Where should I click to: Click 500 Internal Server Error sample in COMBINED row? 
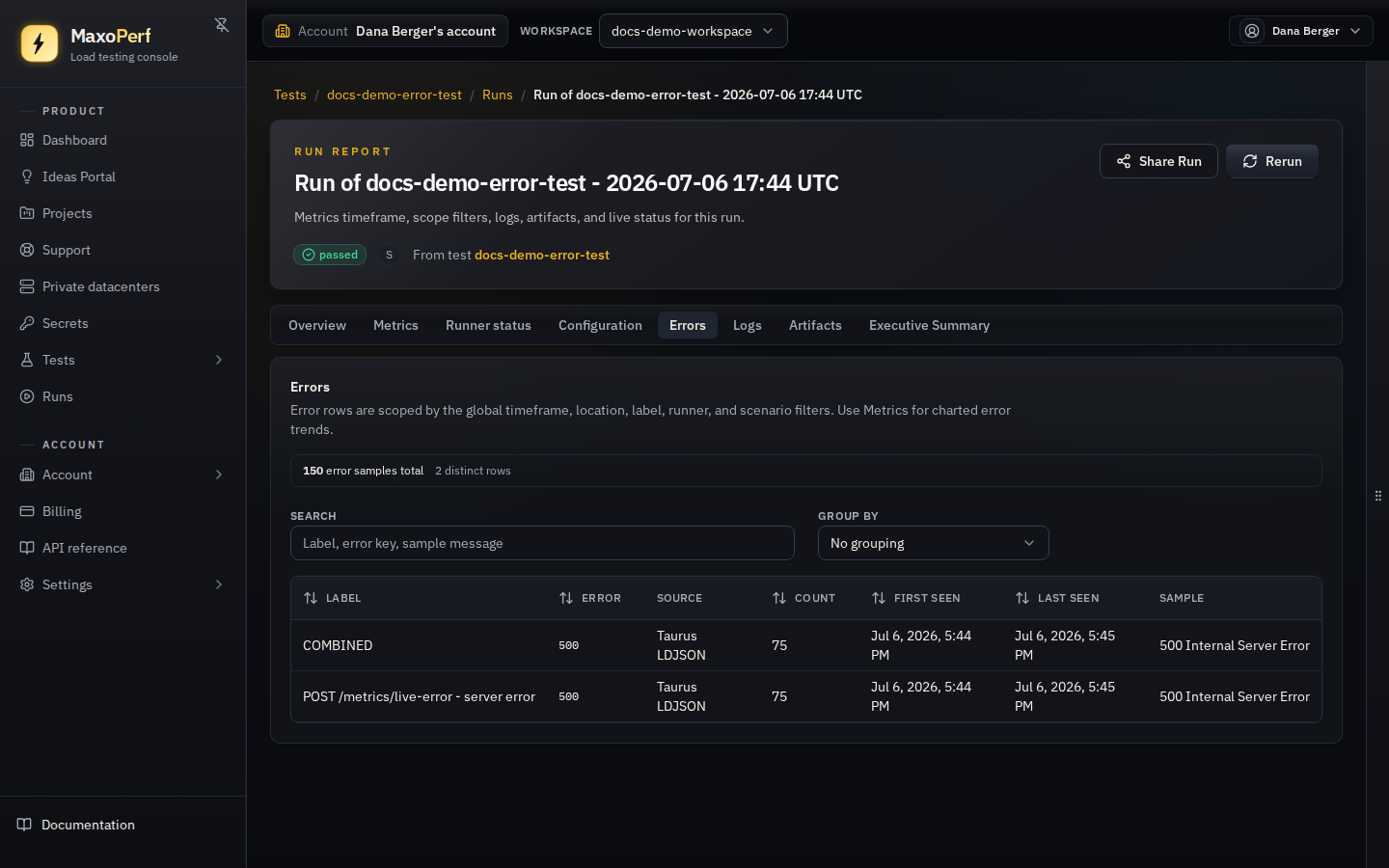coord(1235,645)
